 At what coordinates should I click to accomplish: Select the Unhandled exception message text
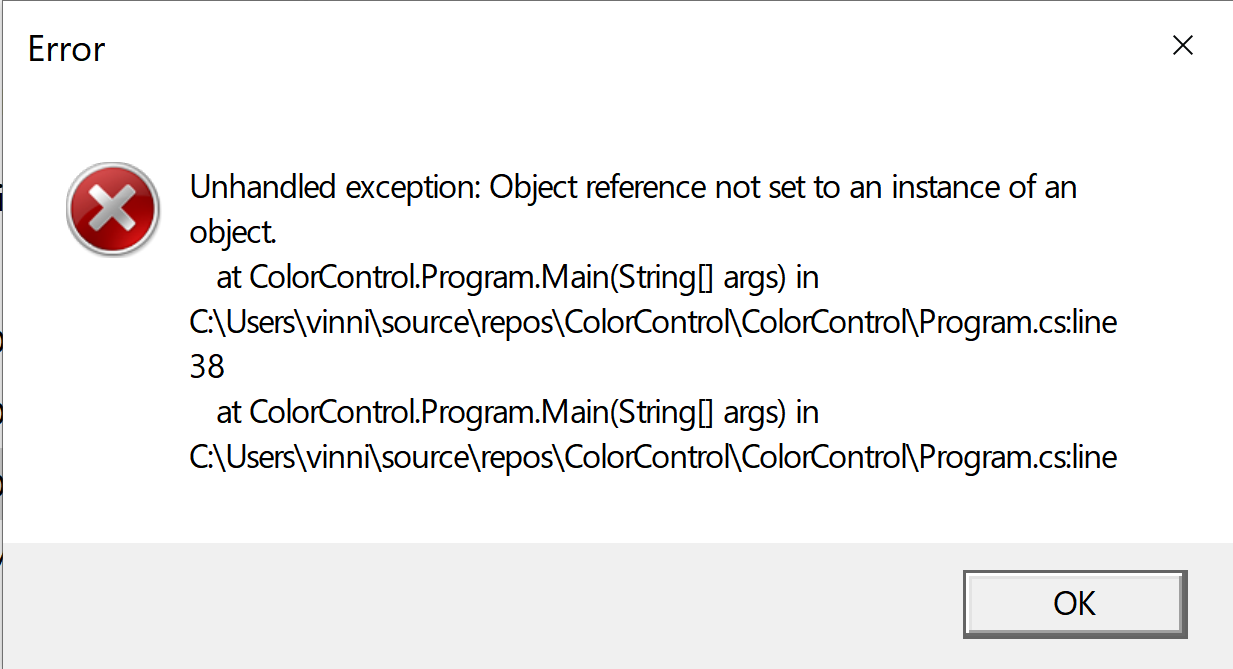tap(632, 187)
